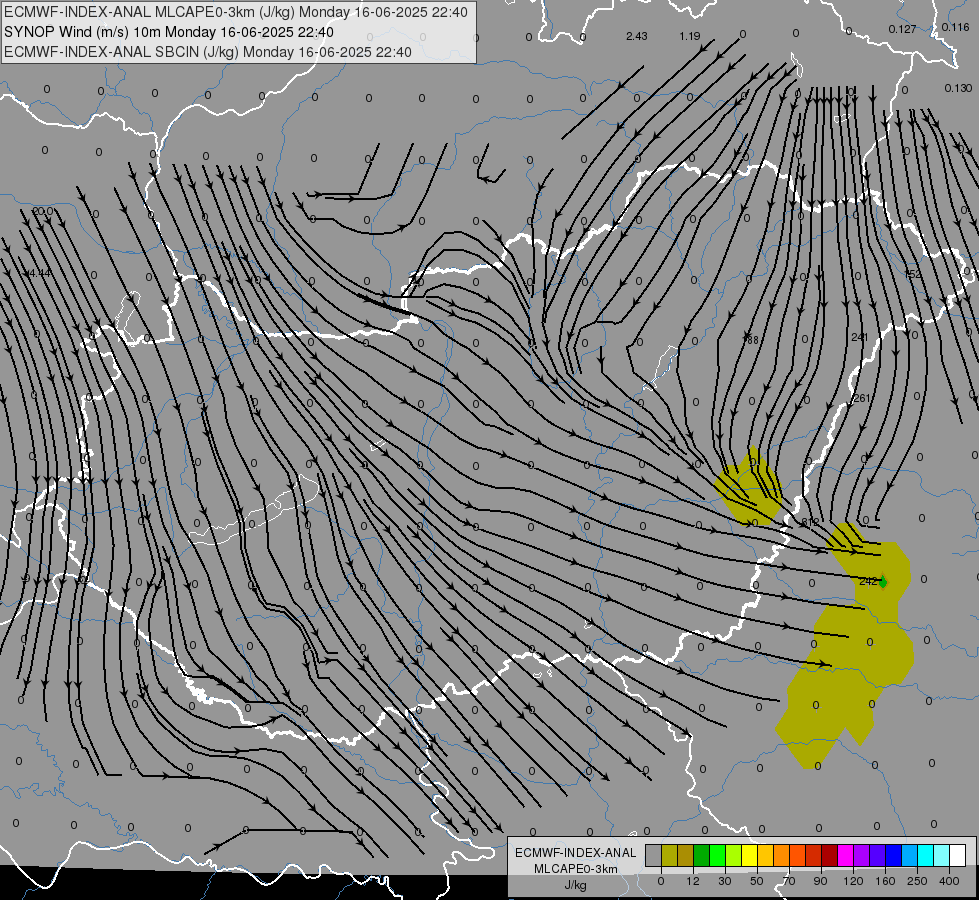Click the cyan legend swatch
The image size is (979, 900).
point(926,855)
